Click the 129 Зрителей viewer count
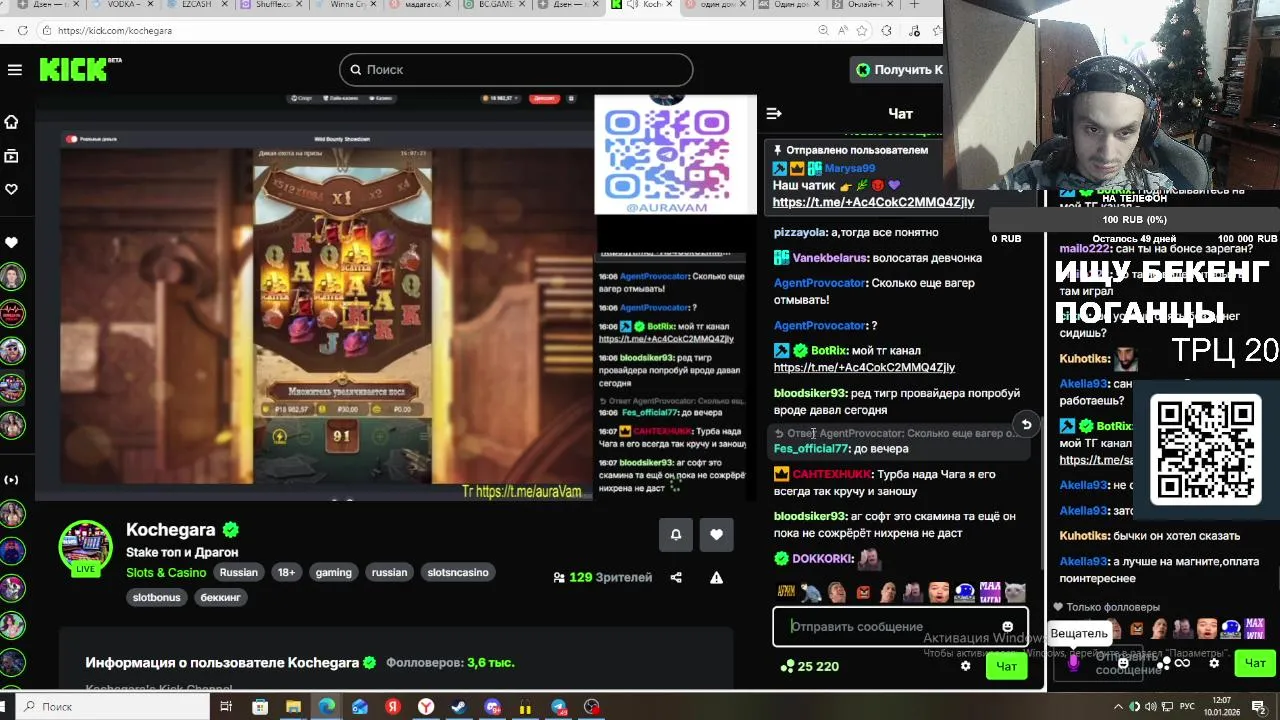The width and height of the screenshot is (1280, 720). click(603, 577)
